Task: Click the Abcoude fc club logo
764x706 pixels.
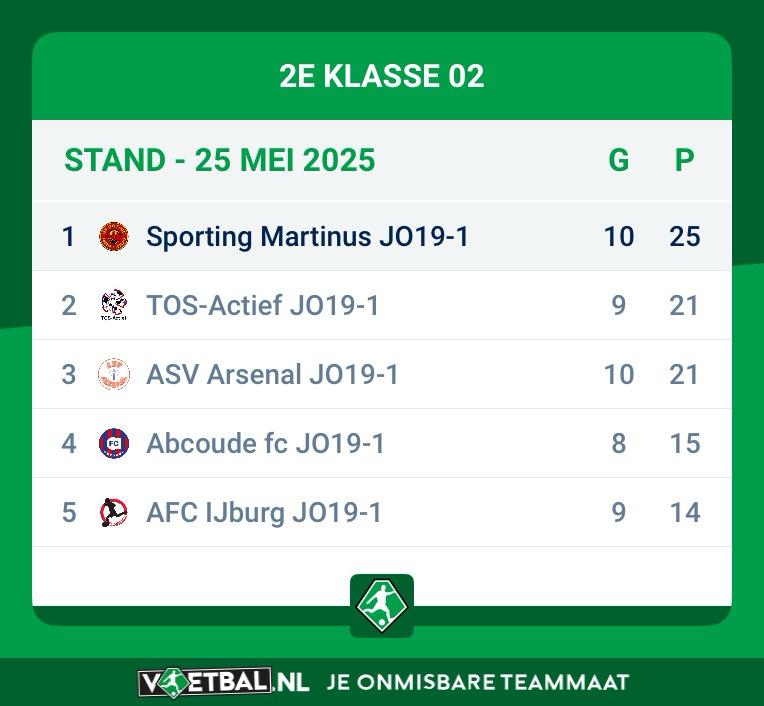Action: 114,443
